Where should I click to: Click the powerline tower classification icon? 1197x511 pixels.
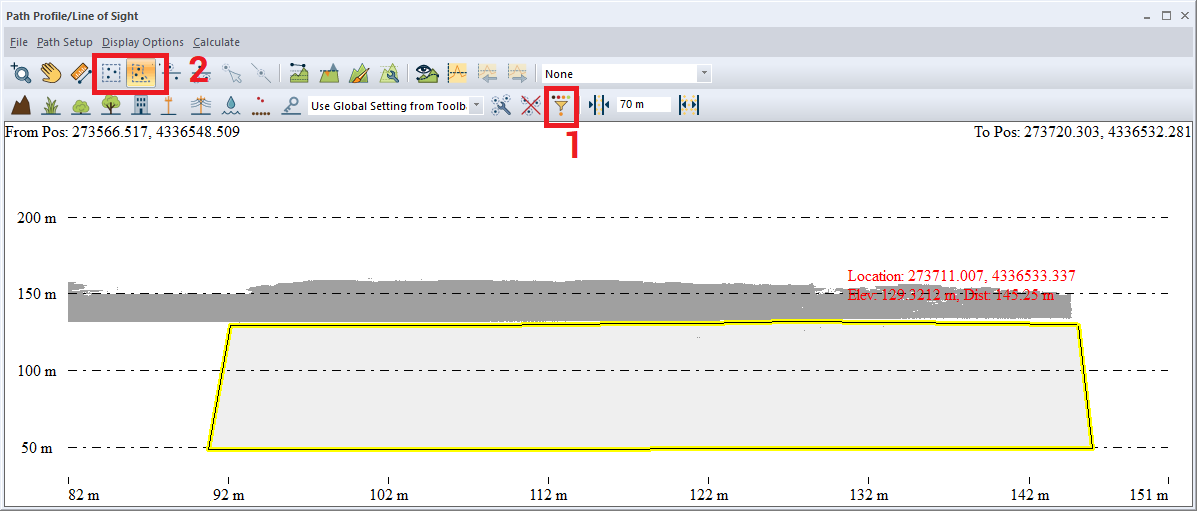pos(200,105)
